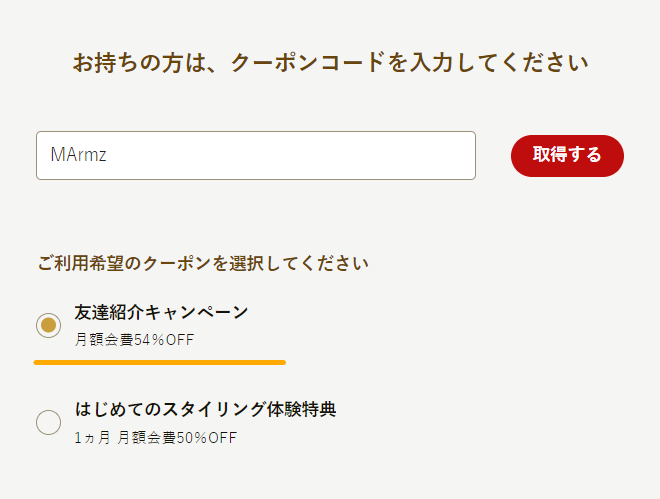Click the MArmz text in the code field
Image resolution: width=660 pixels, height=499 pixels.
78,155
